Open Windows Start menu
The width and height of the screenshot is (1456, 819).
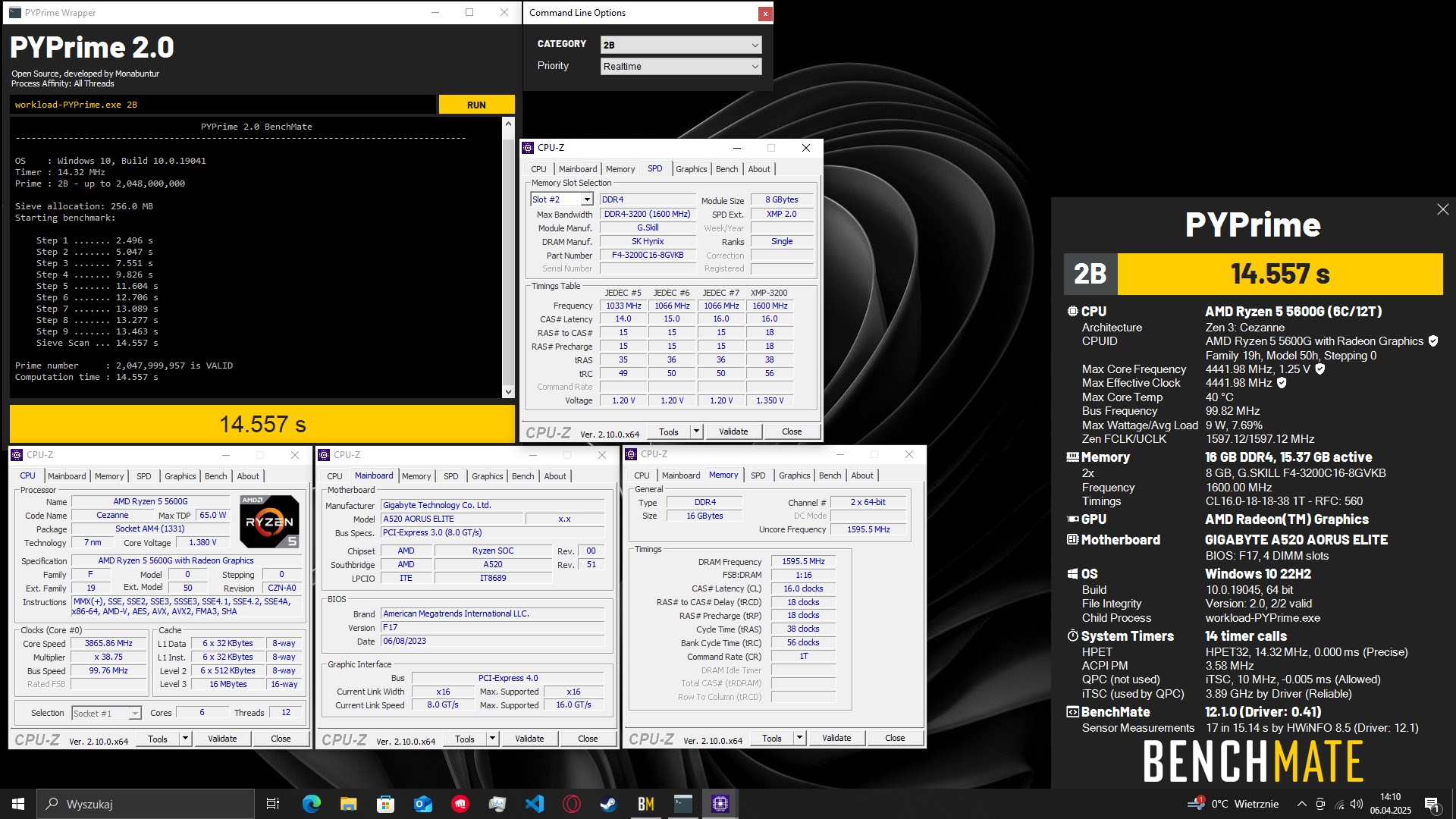[x=18, y=804]
